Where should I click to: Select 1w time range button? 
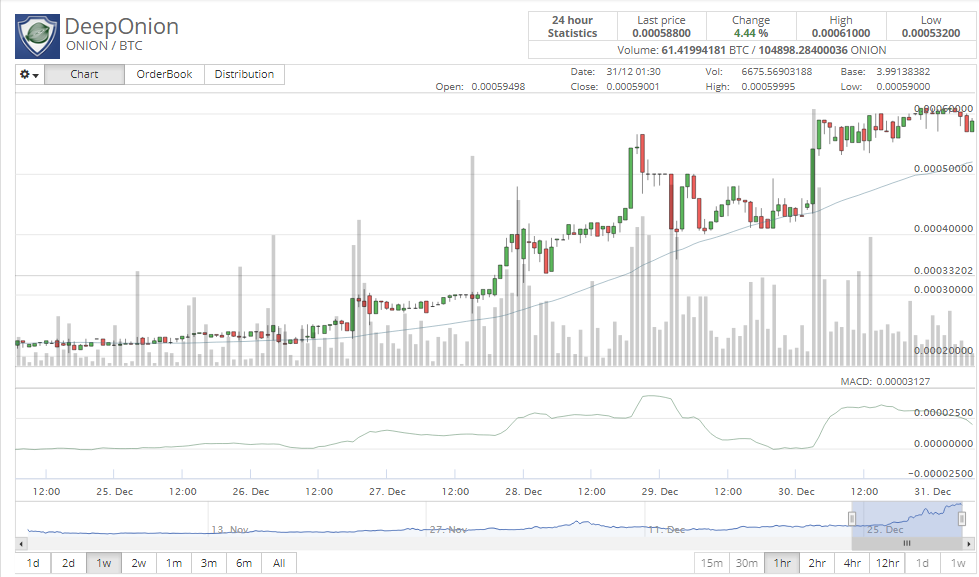point(104,563)
